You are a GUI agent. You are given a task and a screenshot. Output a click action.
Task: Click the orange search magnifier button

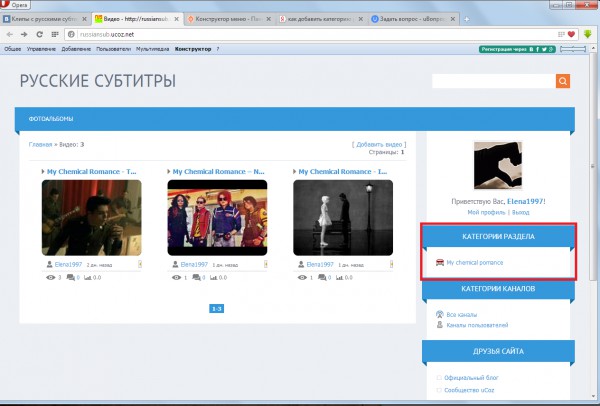pos(563,81)
